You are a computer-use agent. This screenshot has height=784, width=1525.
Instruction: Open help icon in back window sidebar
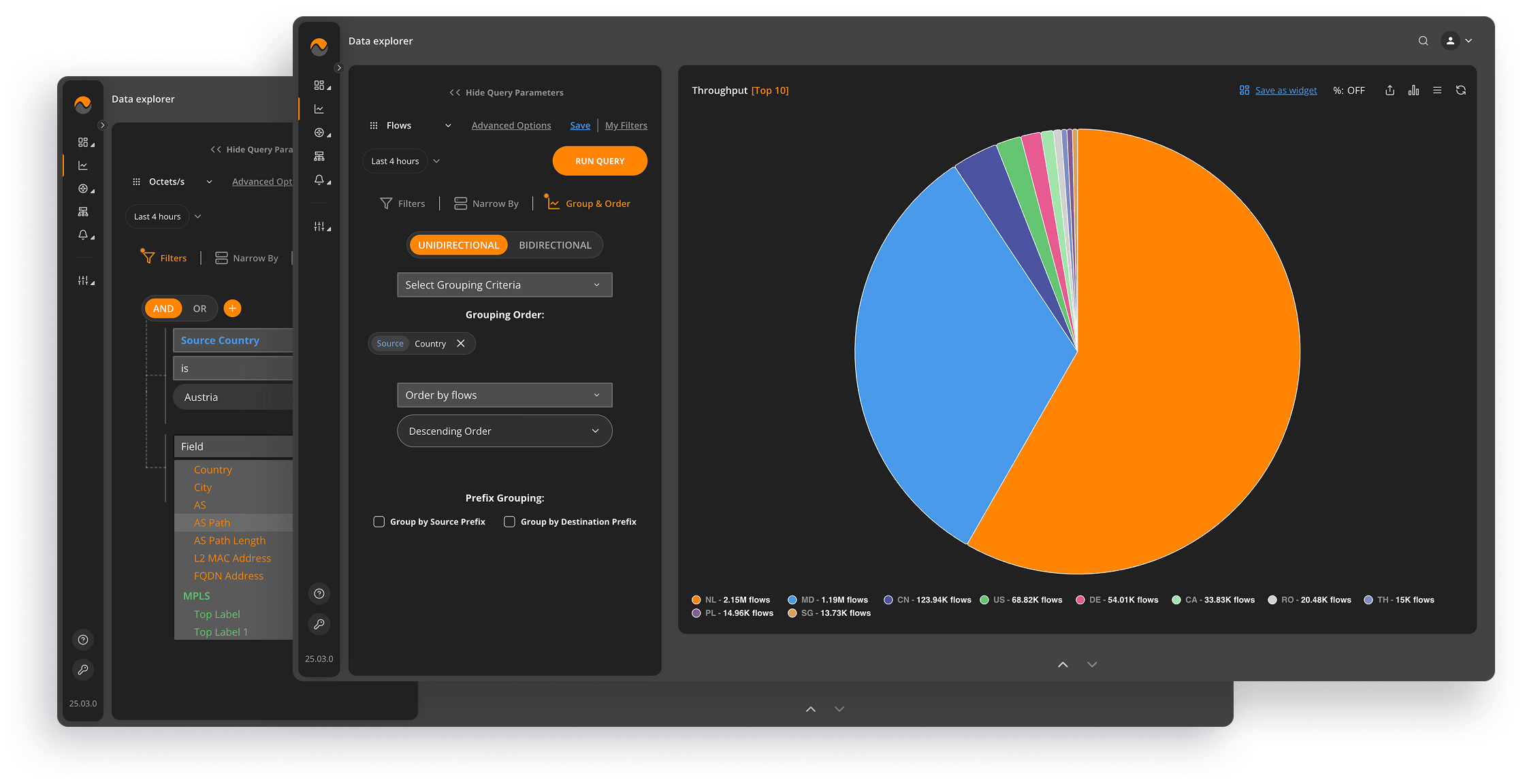pos(83,640)
